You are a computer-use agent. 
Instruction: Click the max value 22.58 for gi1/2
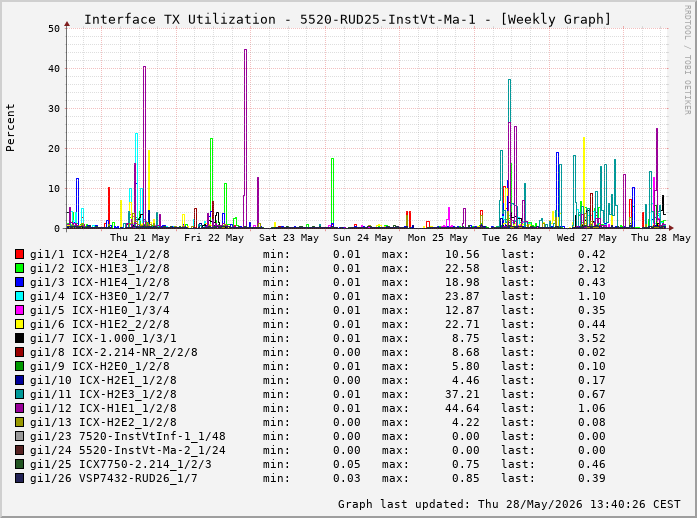click(x=462, y=268)
